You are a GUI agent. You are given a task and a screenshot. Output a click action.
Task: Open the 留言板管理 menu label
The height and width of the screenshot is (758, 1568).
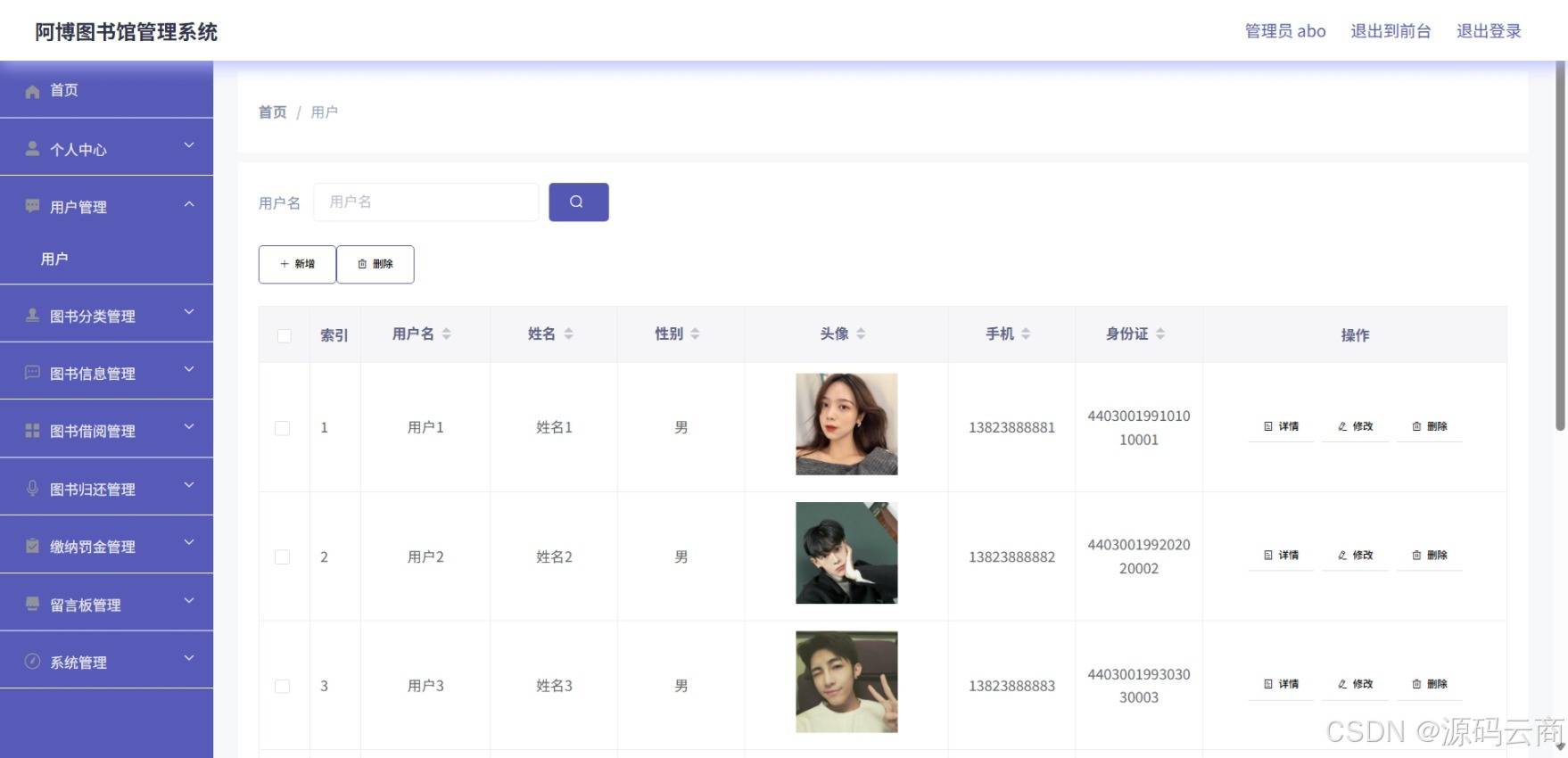pos(86,606)
